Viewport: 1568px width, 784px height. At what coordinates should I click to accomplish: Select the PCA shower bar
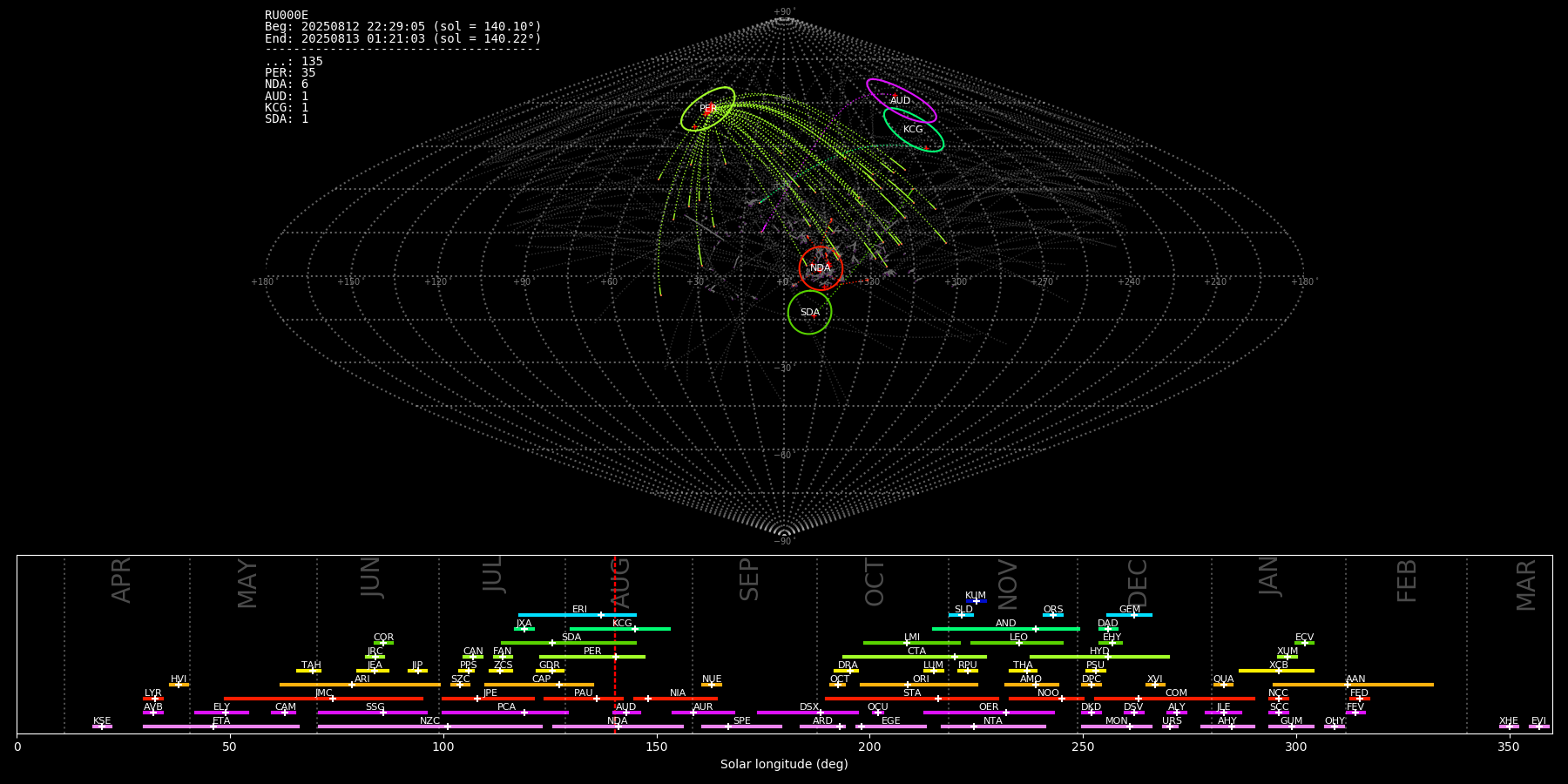(505, 713)
